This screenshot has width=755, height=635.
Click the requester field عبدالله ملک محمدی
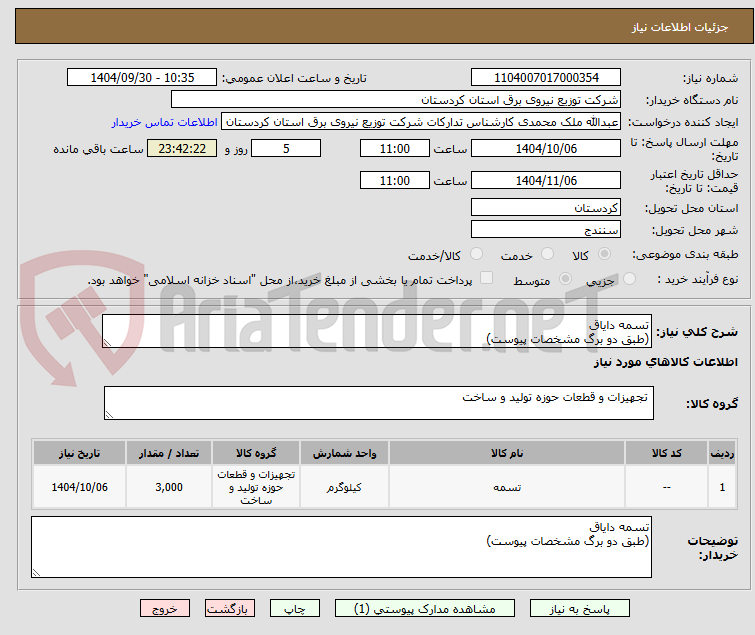click(421, 122)
